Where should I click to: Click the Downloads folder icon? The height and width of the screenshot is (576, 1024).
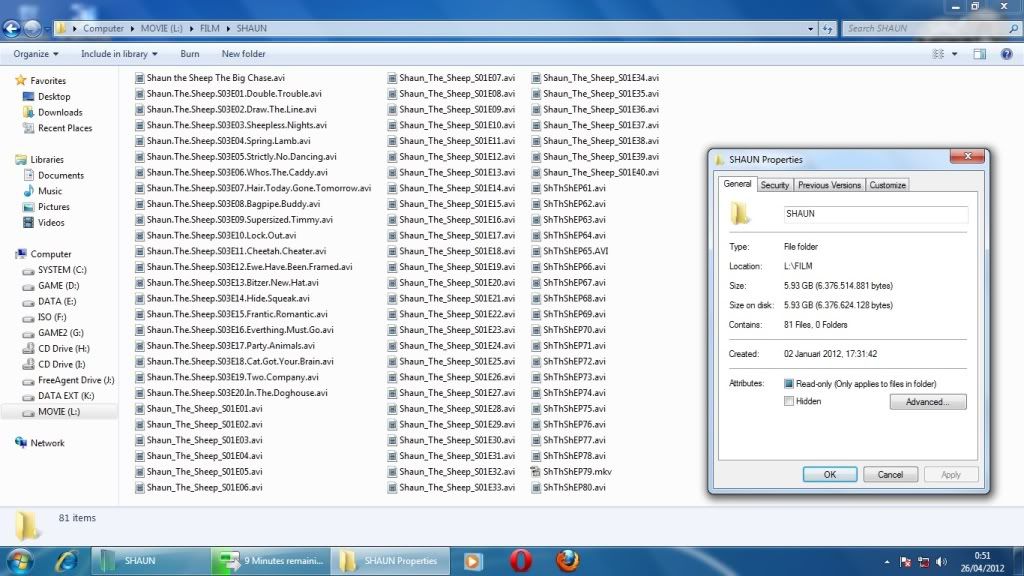pyautogui.click(x=29, y=112)
